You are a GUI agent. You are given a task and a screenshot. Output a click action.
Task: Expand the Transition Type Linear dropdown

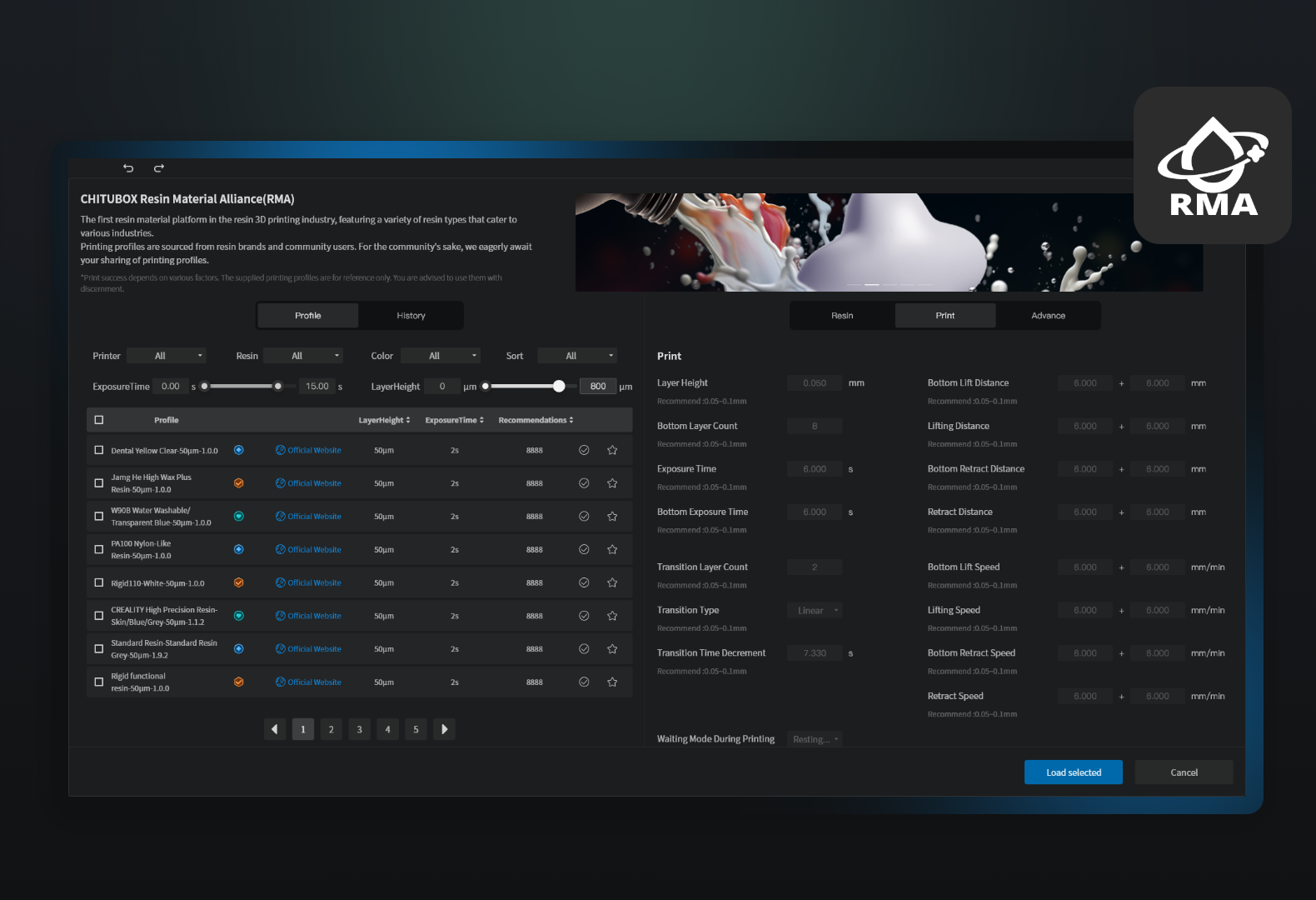815,611
